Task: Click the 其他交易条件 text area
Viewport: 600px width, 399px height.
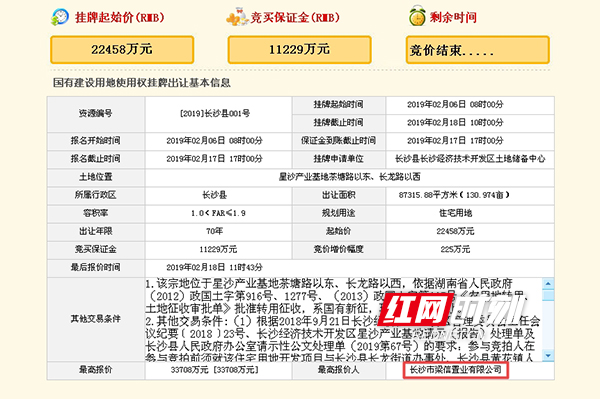Action: pyautogui.click(x=344, y=319)
